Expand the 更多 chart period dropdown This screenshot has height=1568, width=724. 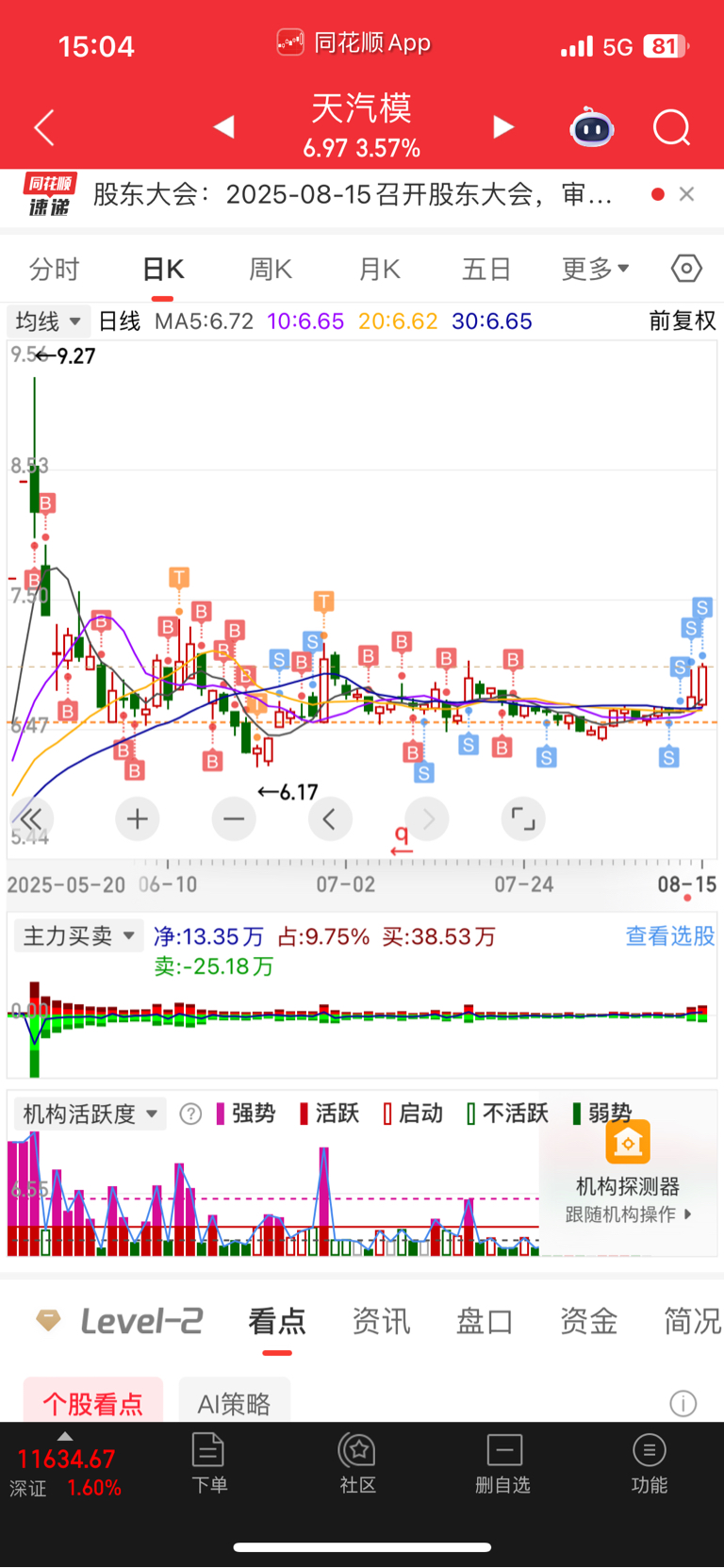pos(596,270)
